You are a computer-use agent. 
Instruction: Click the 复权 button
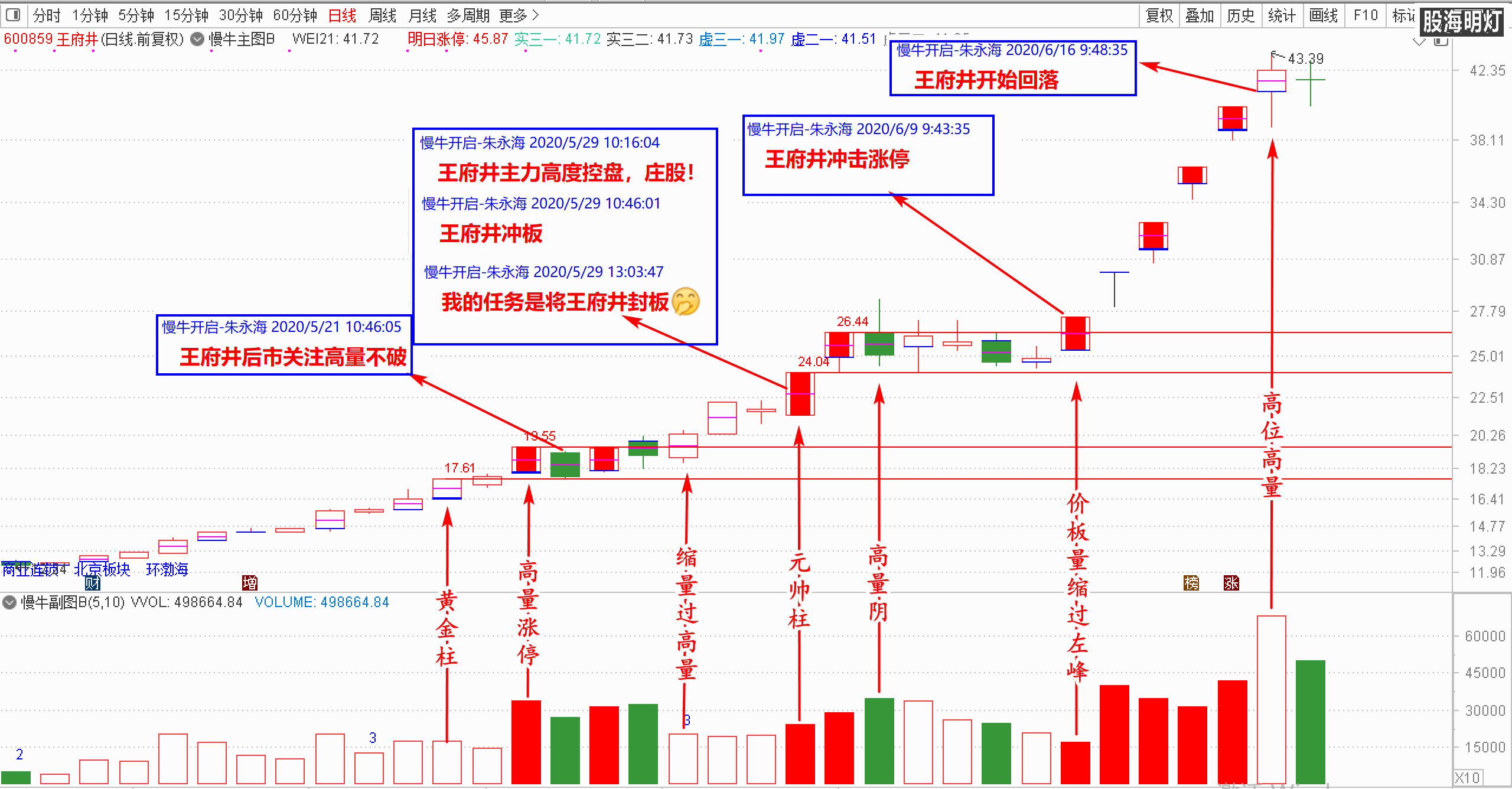pyautogui.click(x=1159, y=15)
